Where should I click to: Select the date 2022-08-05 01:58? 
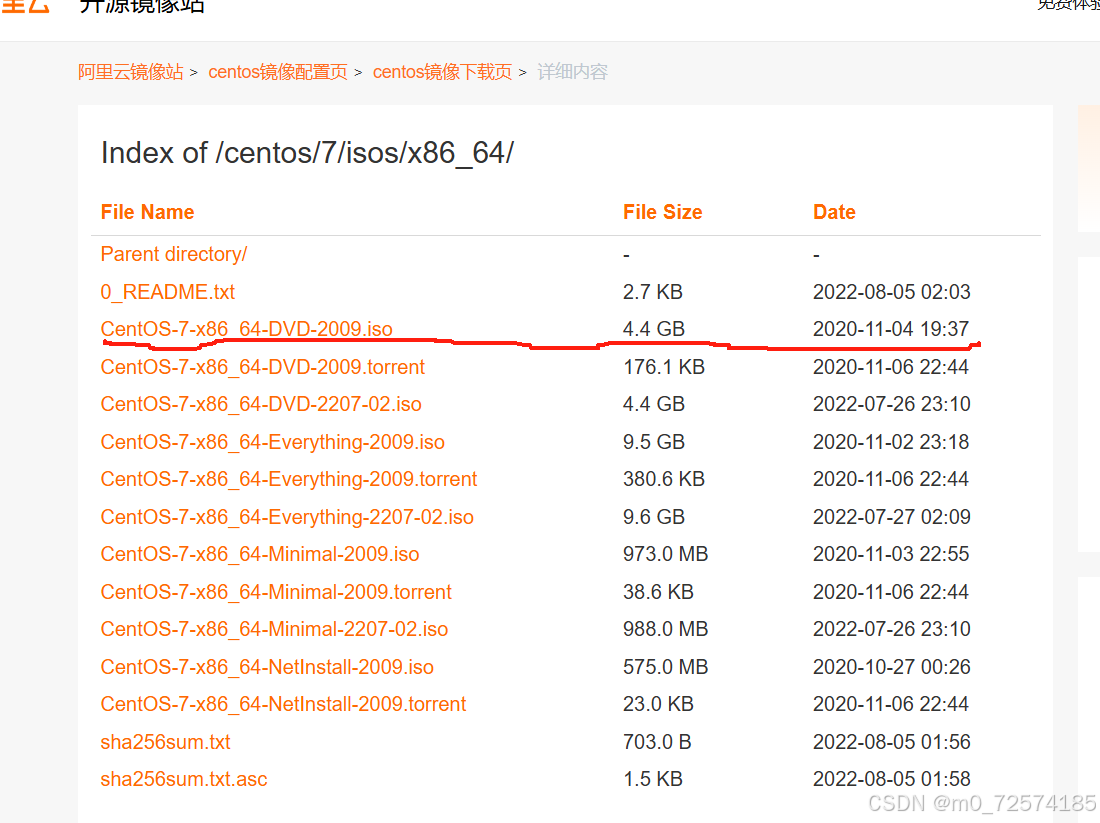(892, 779)
